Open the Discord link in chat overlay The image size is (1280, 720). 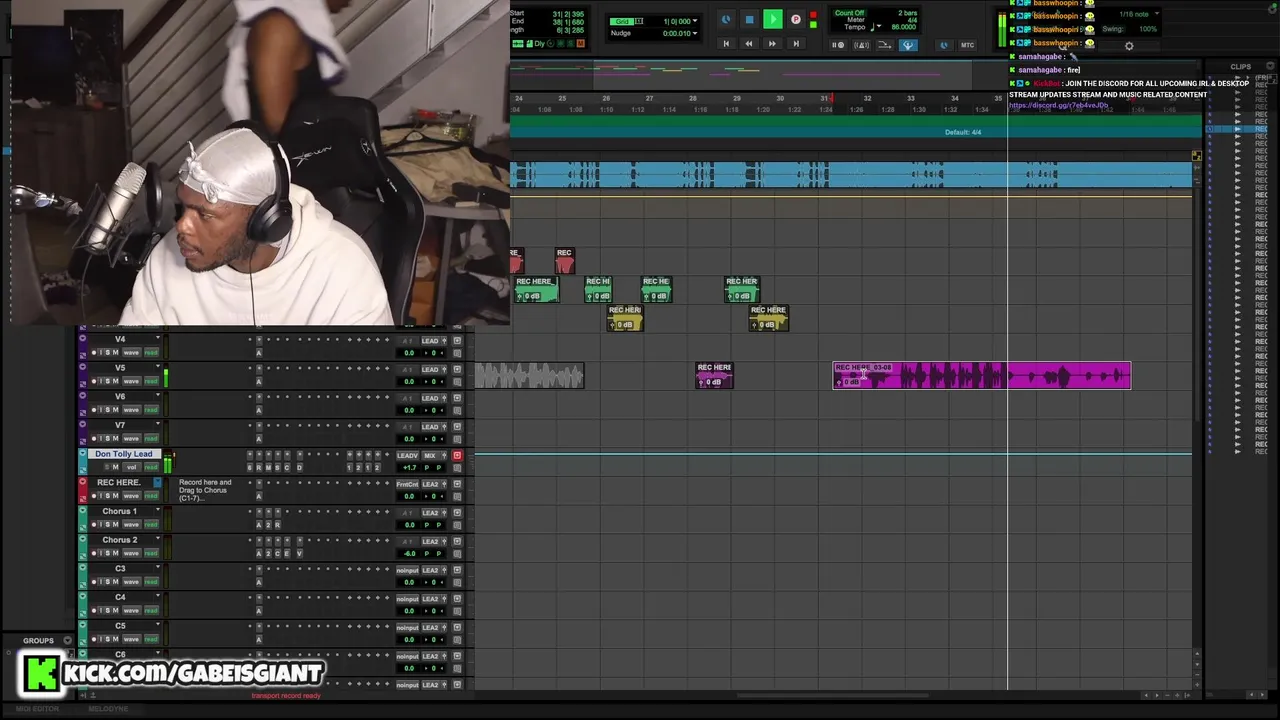[x=1058, y=105]
